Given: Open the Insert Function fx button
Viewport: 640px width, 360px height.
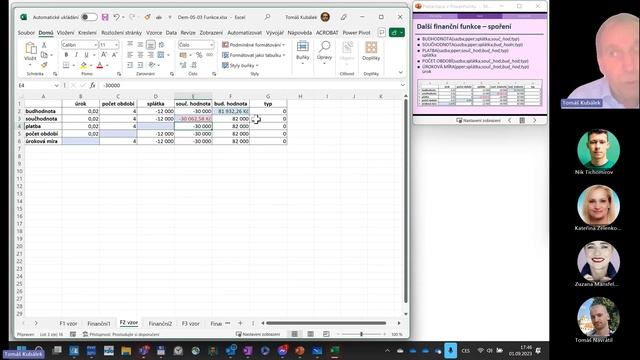Looking at the screenshot, I should coord(93,85).
